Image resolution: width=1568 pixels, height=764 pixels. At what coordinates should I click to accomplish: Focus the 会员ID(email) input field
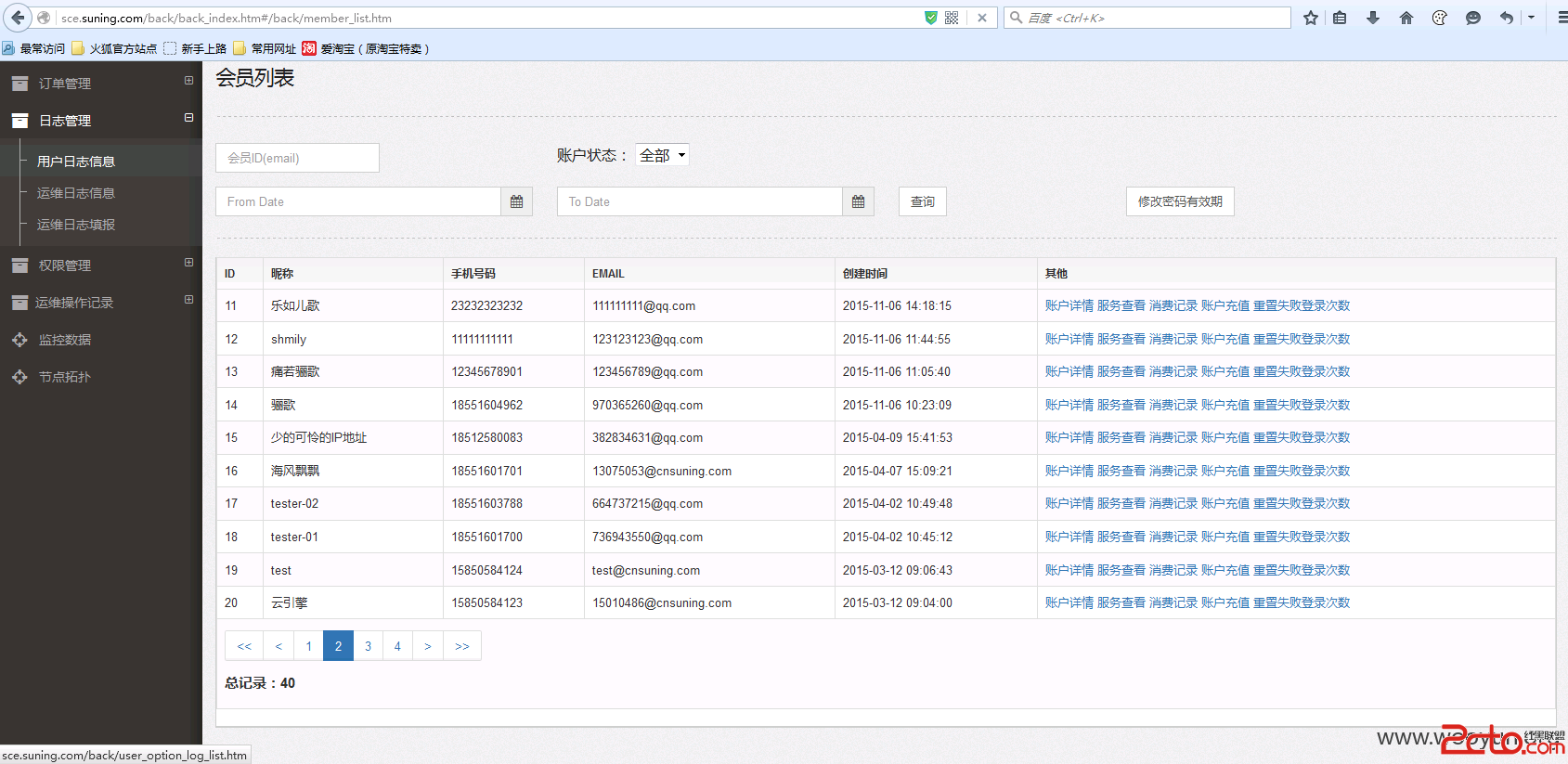tap(297, 158)
